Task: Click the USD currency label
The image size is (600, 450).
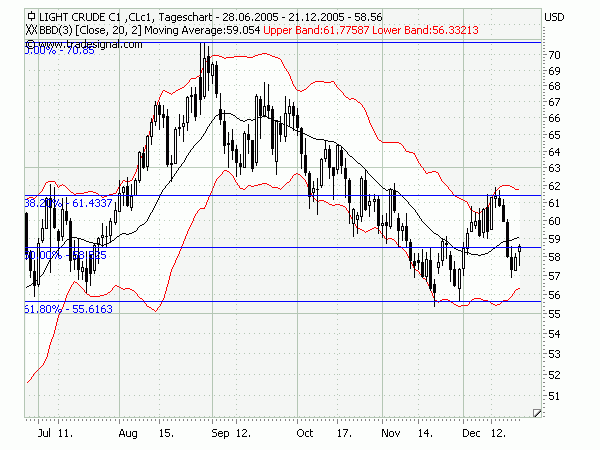Action: click(x=554, y=17)
